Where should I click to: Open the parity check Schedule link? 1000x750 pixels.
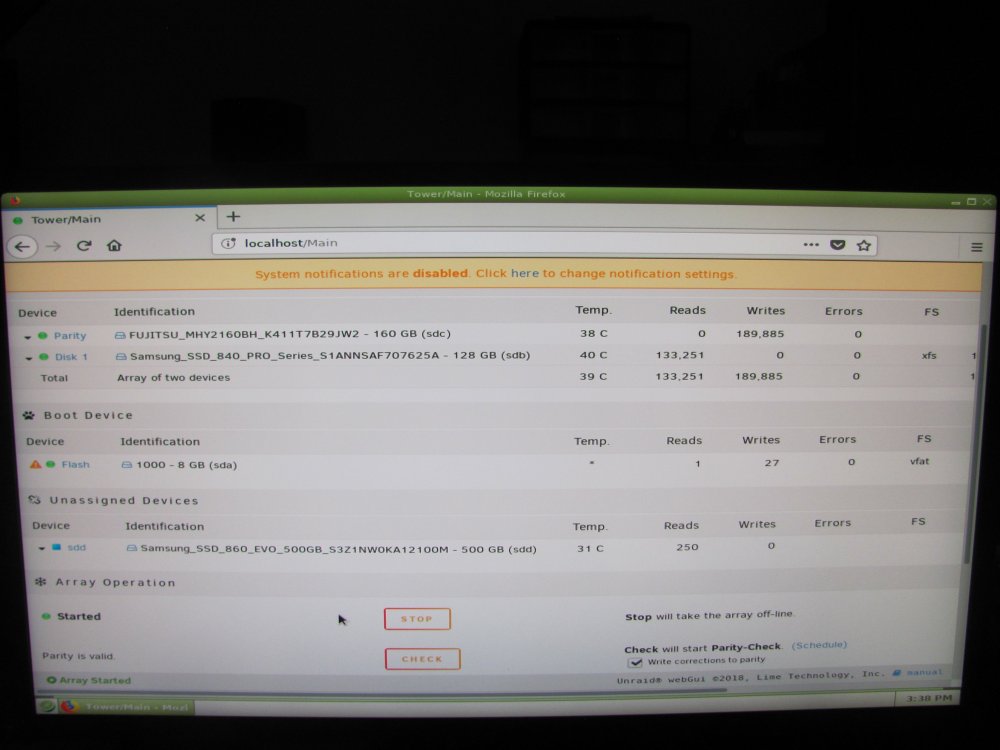point(819,645)
